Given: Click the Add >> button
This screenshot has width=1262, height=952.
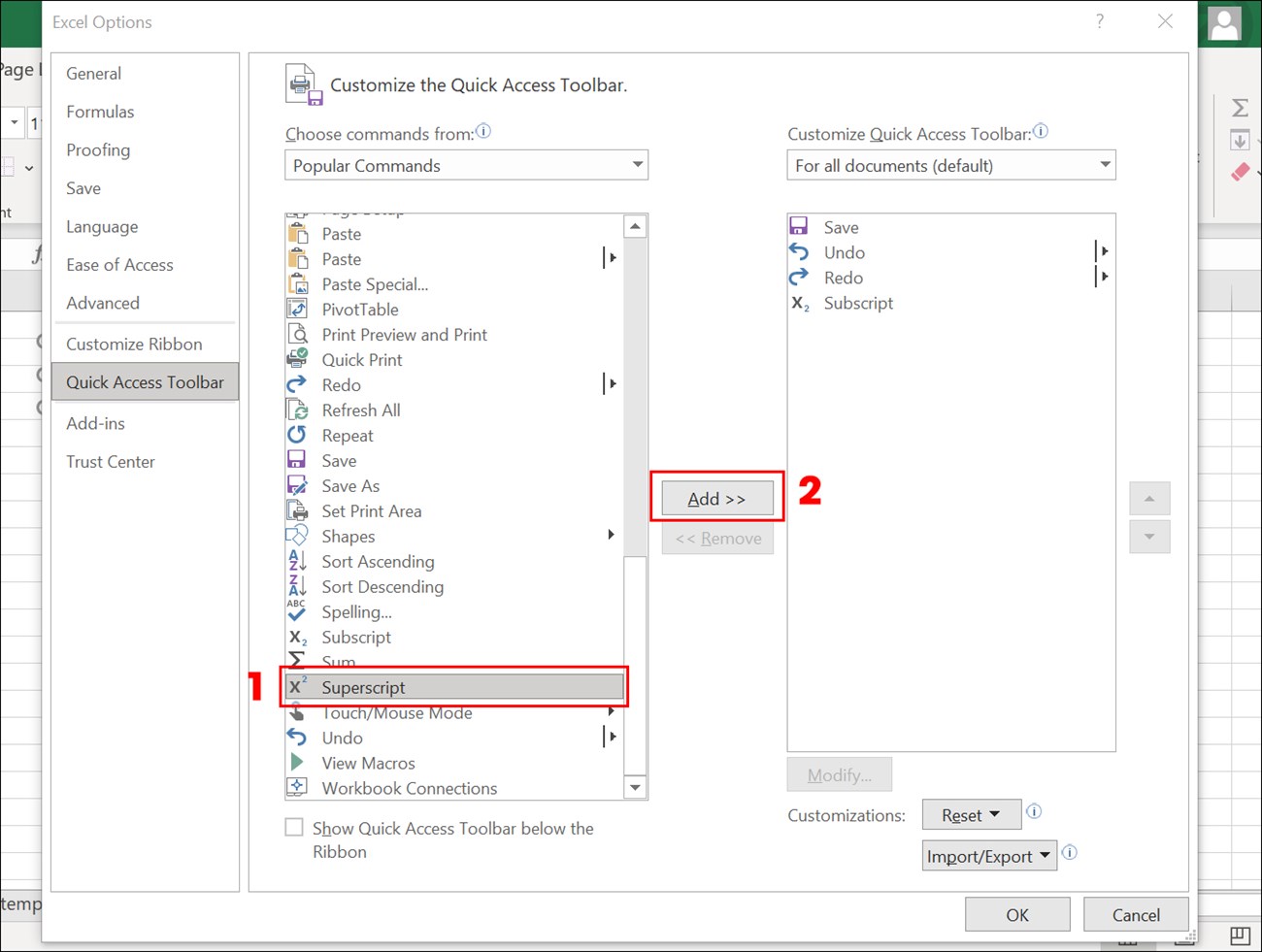Looking at the screenshot, I should tap(717, 499).
